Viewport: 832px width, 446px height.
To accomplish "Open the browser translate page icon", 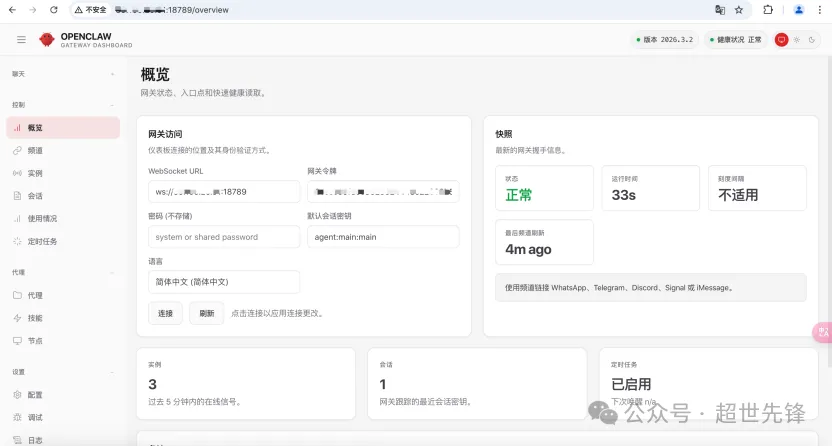I will click(720, 10).
